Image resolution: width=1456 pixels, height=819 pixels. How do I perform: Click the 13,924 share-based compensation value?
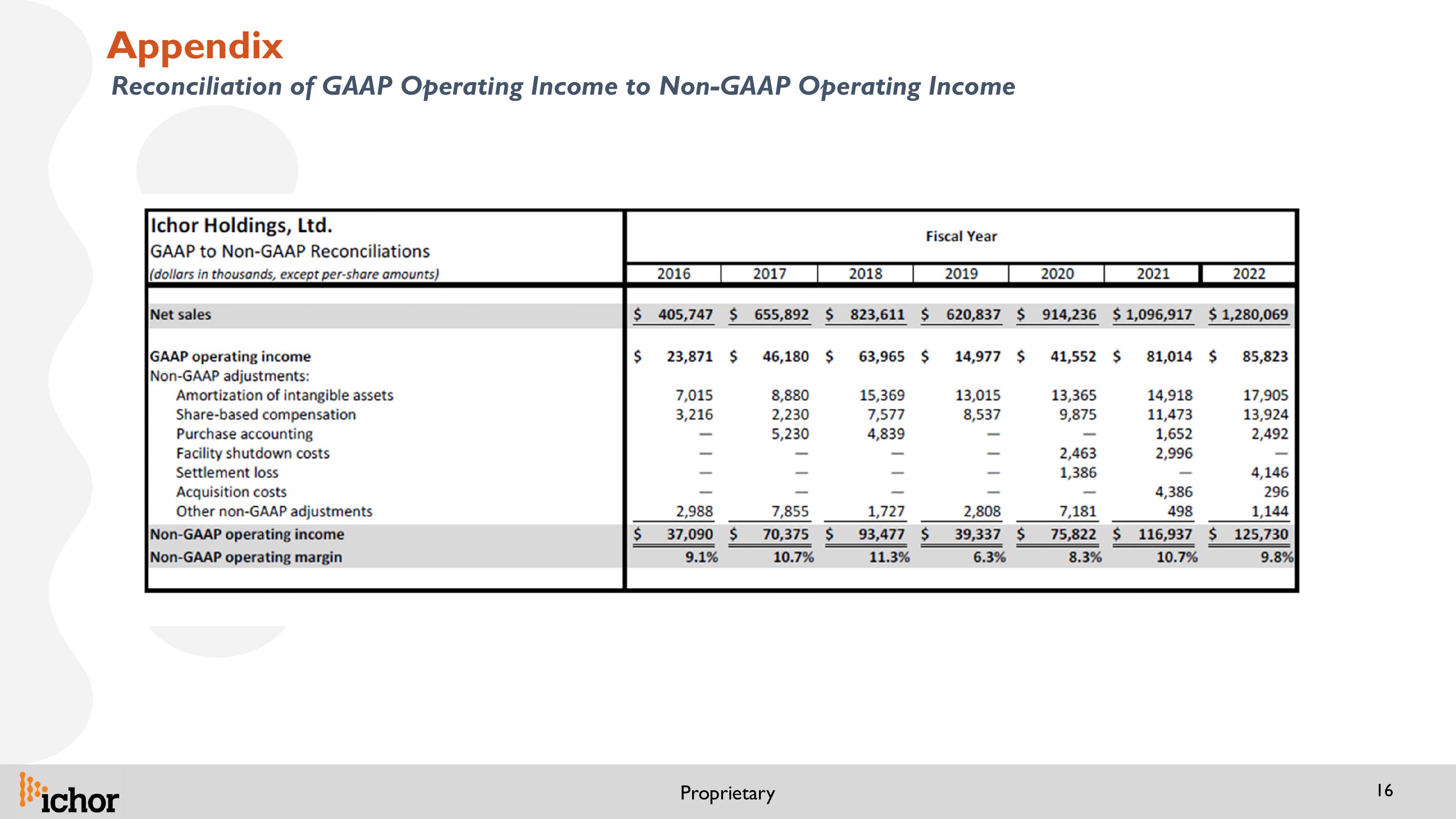click(x=1265, y=415)
